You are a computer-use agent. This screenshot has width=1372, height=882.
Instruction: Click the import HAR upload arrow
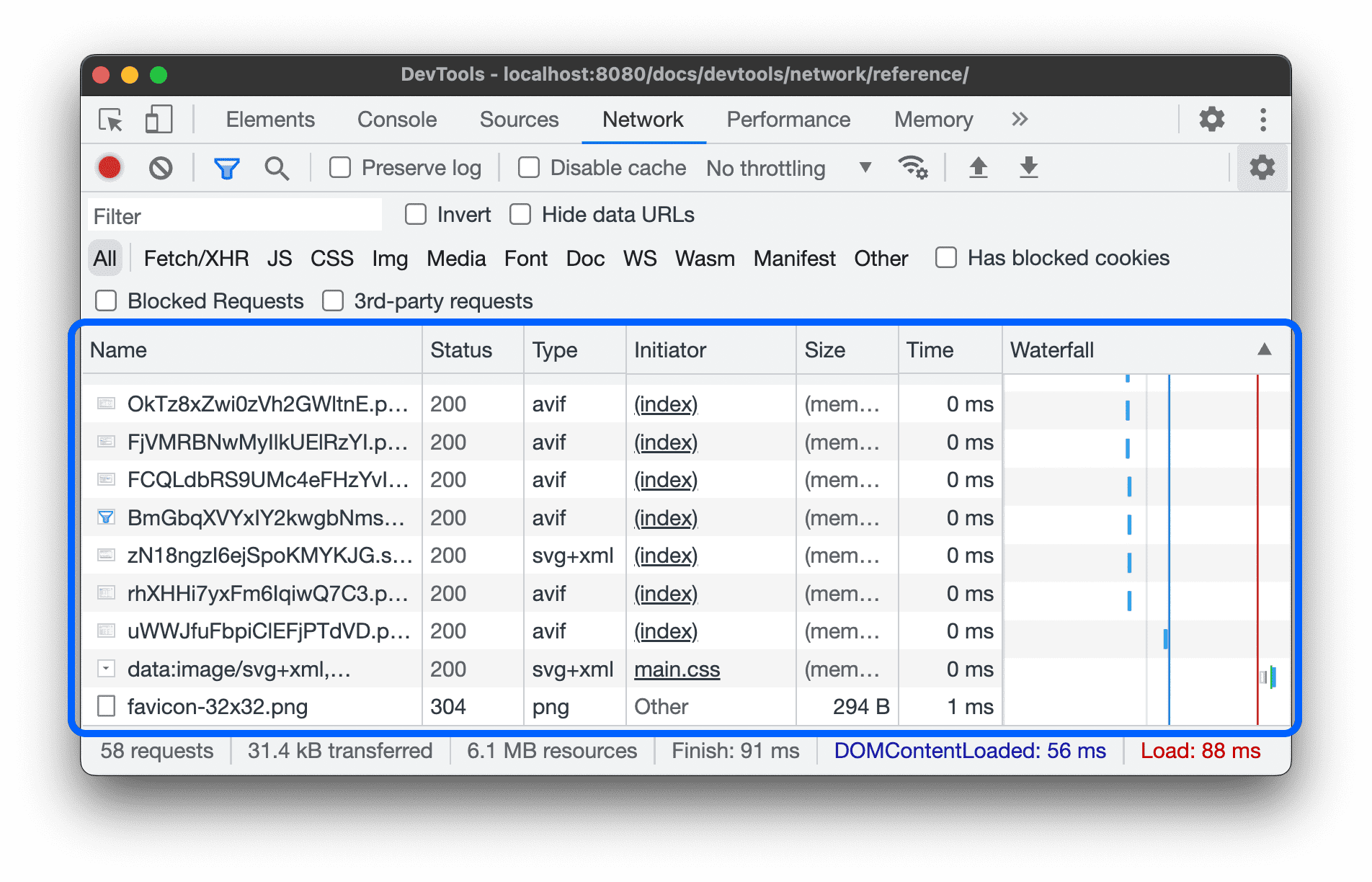[x=978, y=168]
